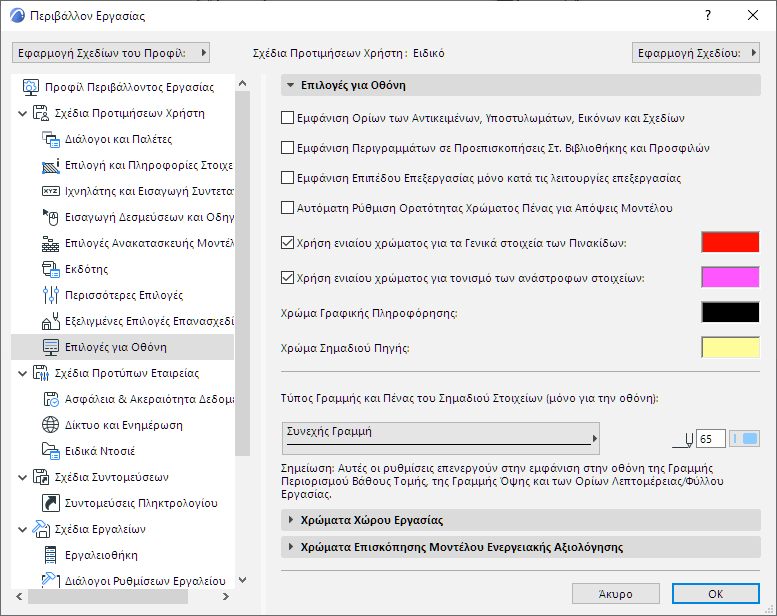This screenshot has height=616, width=777.
Task: Change the black Χρώμα Γραφικής Πληροφόρησης swatch
Action: [730, 312]
